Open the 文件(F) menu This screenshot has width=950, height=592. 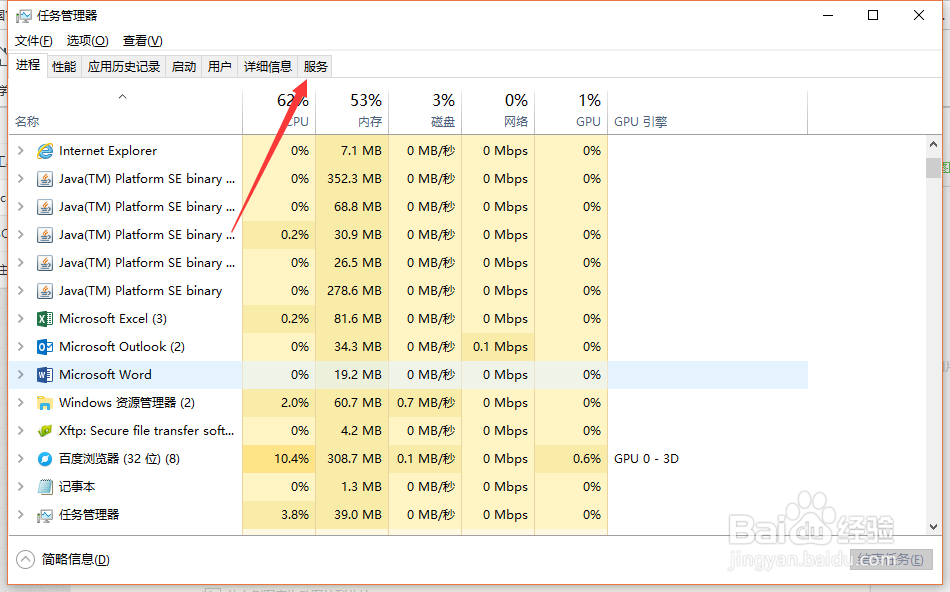(x=33, y=41)
